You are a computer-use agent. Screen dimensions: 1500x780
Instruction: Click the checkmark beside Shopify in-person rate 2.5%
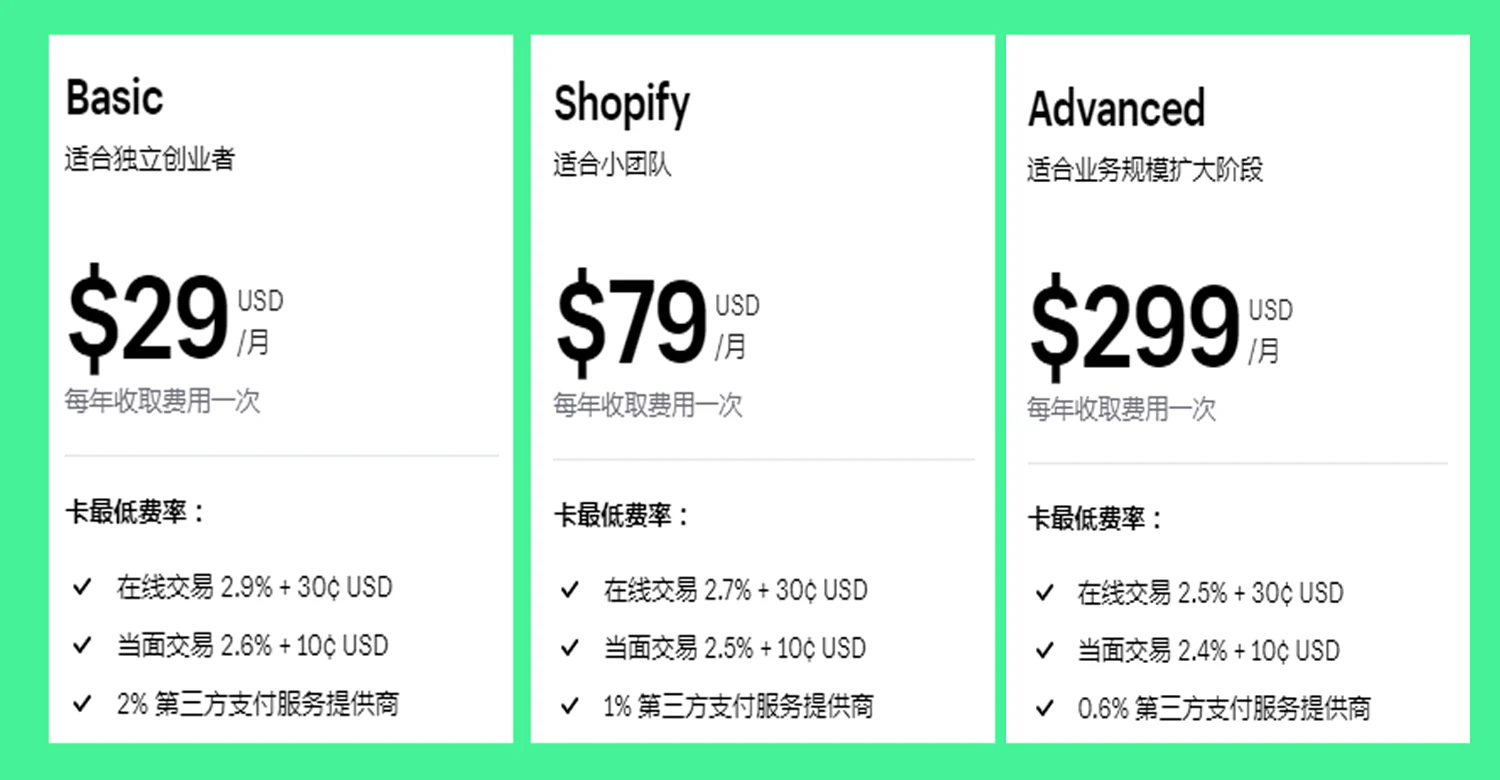(x=570, y=648)
